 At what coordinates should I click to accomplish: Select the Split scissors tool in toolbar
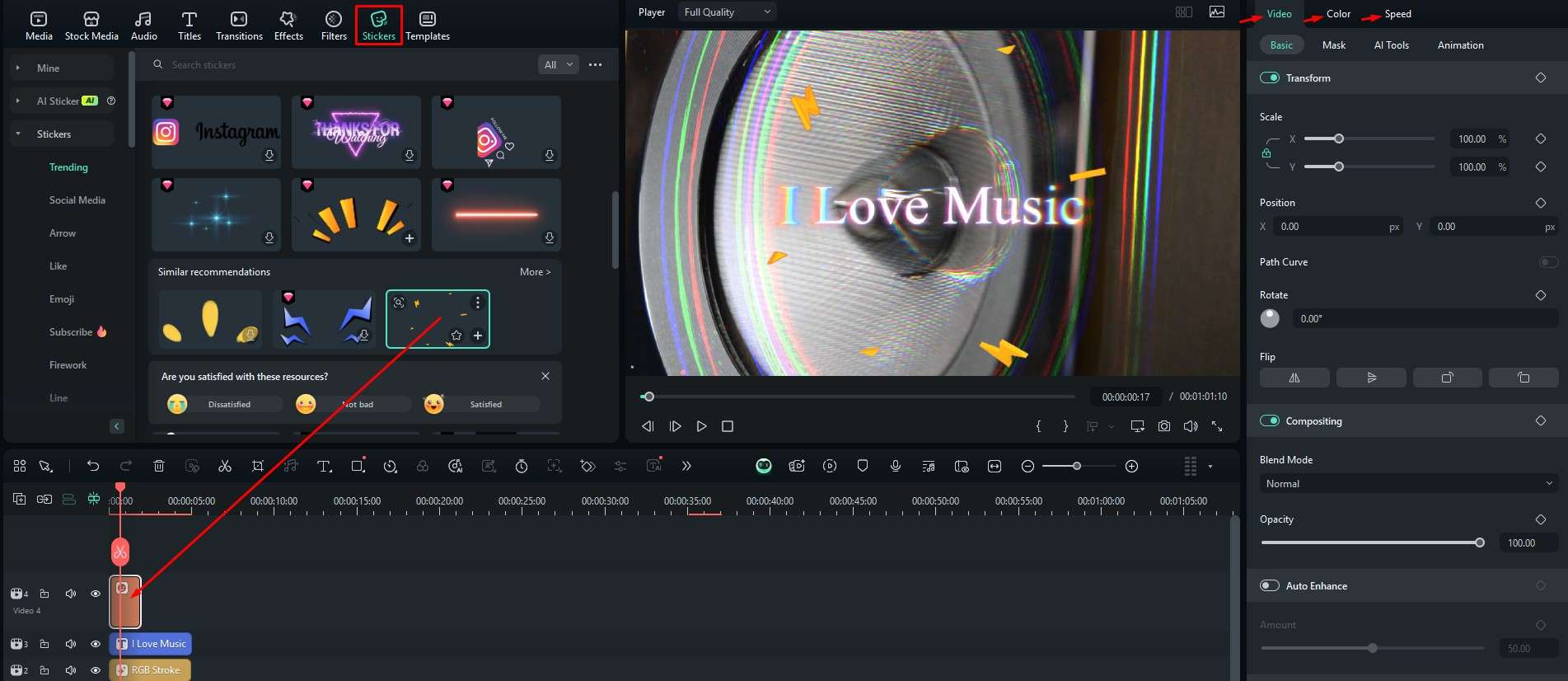[225, 466]
